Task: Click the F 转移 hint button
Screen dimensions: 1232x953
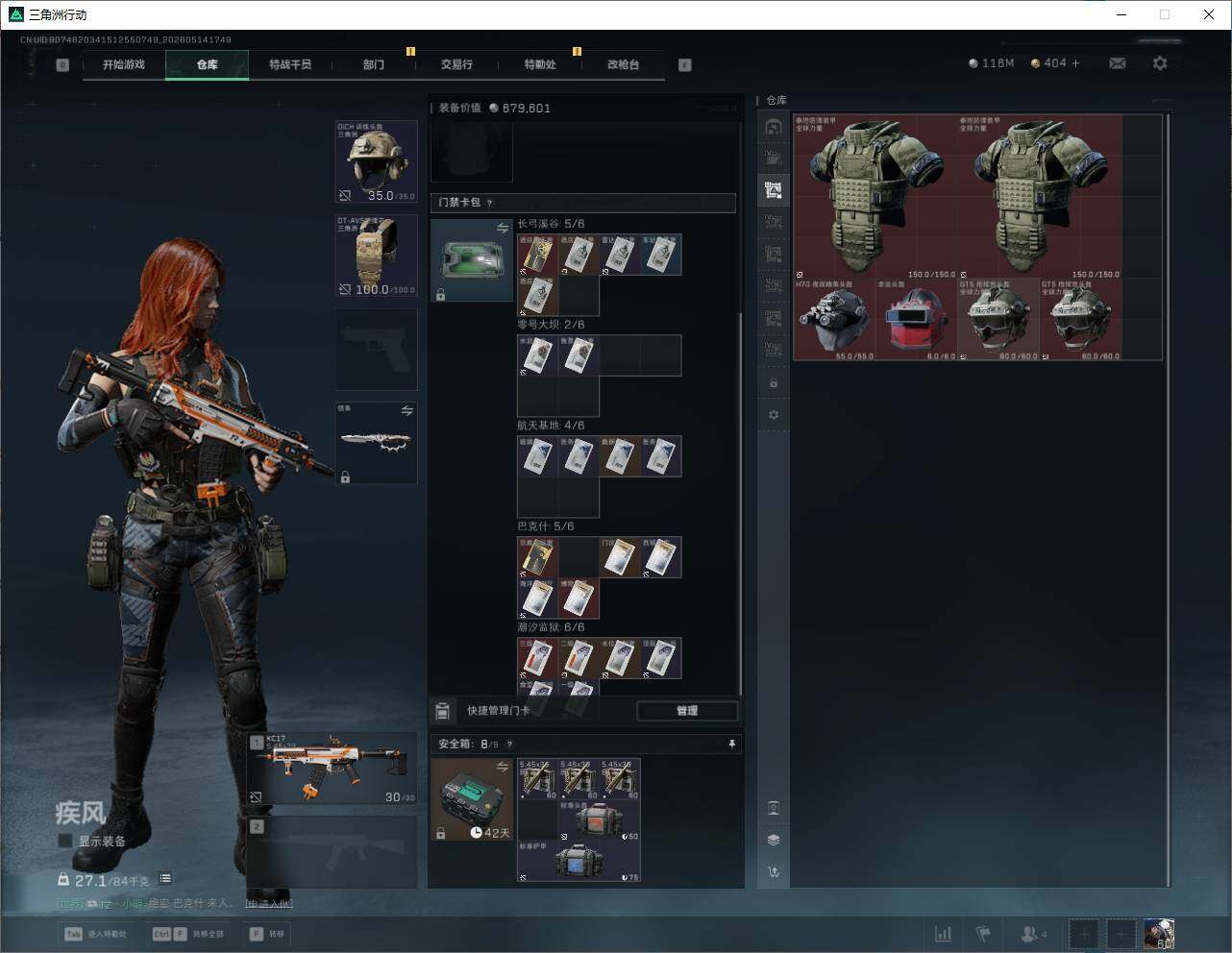Action: [x=268, y=934]
